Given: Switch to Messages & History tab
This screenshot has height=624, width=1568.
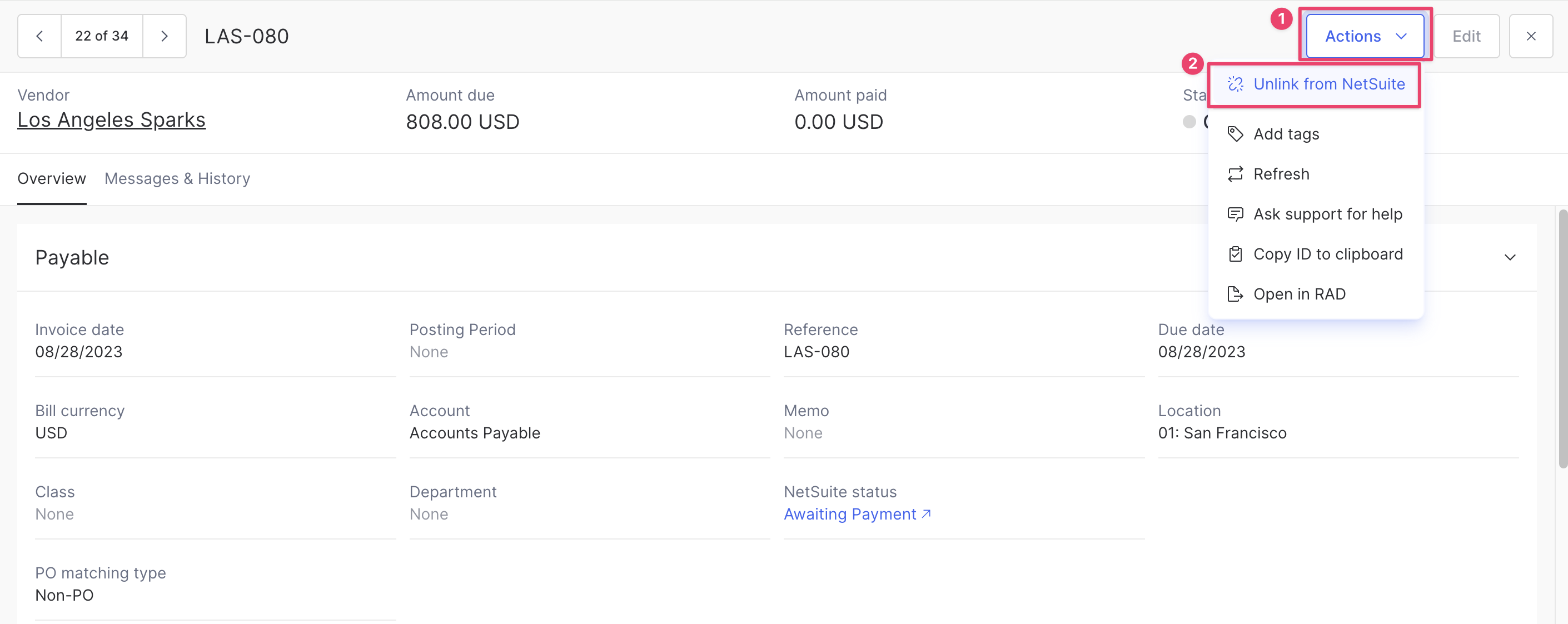Looking at the screenshot, I should coord(177,178).
